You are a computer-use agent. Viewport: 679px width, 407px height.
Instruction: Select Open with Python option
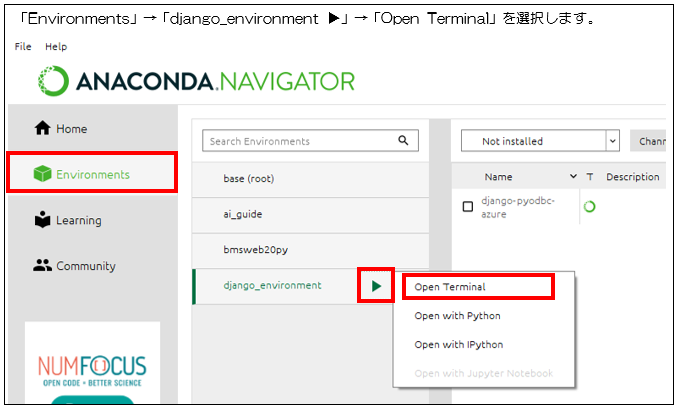pos(457,316)
